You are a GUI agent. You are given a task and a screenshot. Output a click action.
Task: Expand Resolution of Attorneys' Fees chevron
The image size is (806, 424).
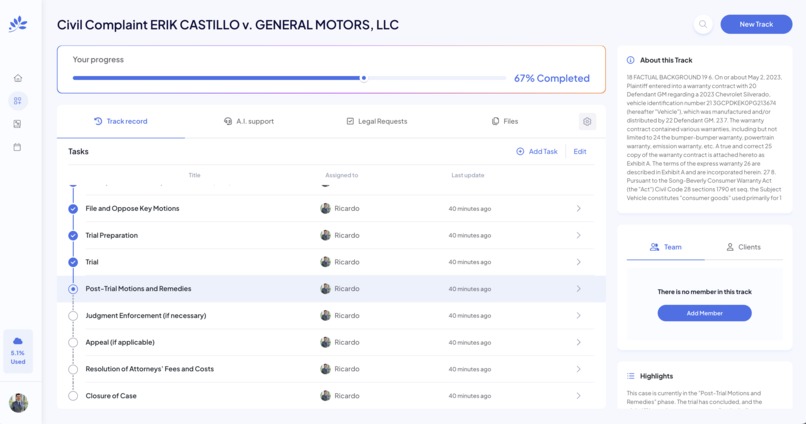tap(578, 369)
